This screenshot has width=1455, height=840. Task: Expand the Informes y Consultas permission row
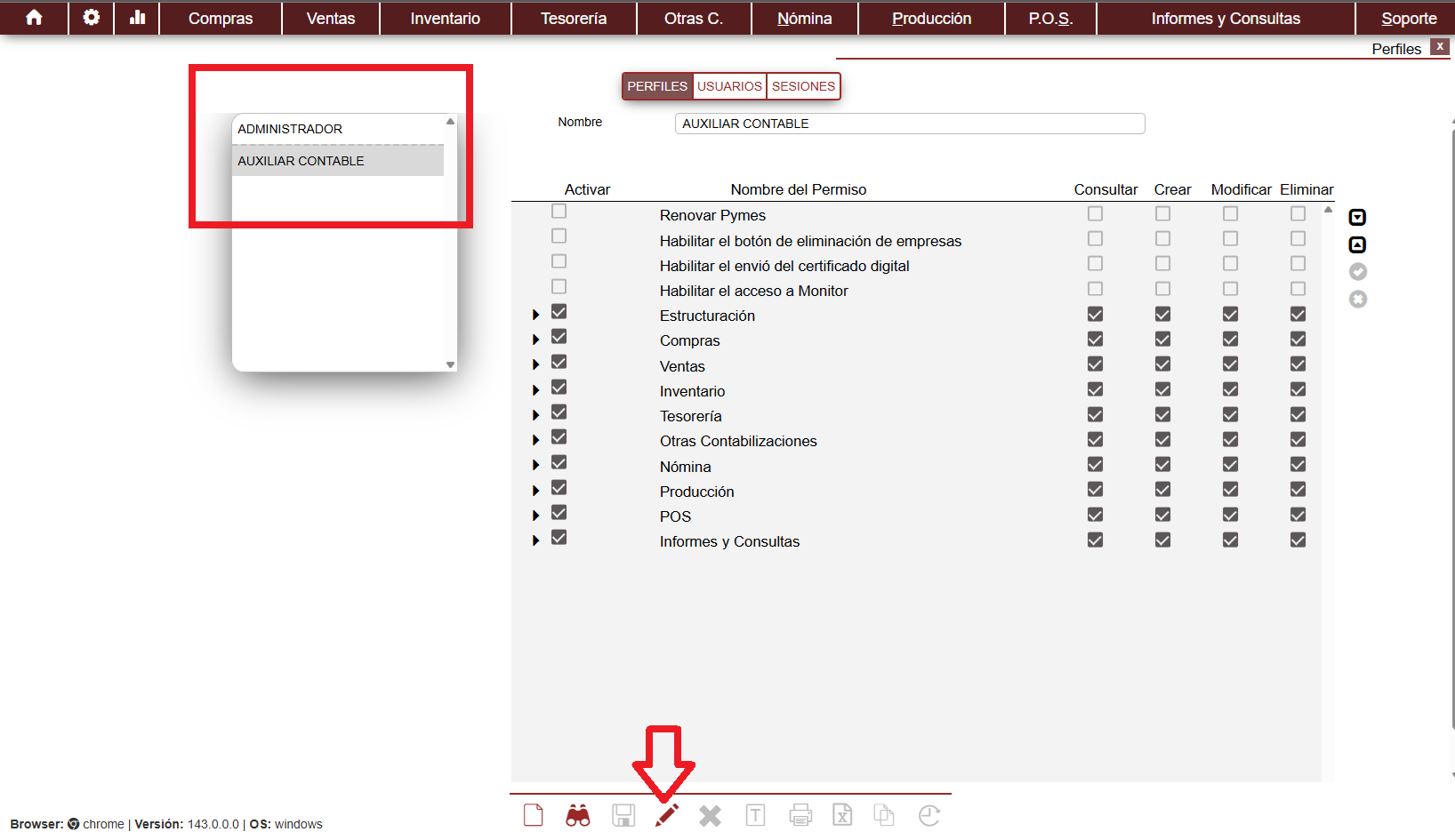tap(535, 540)
